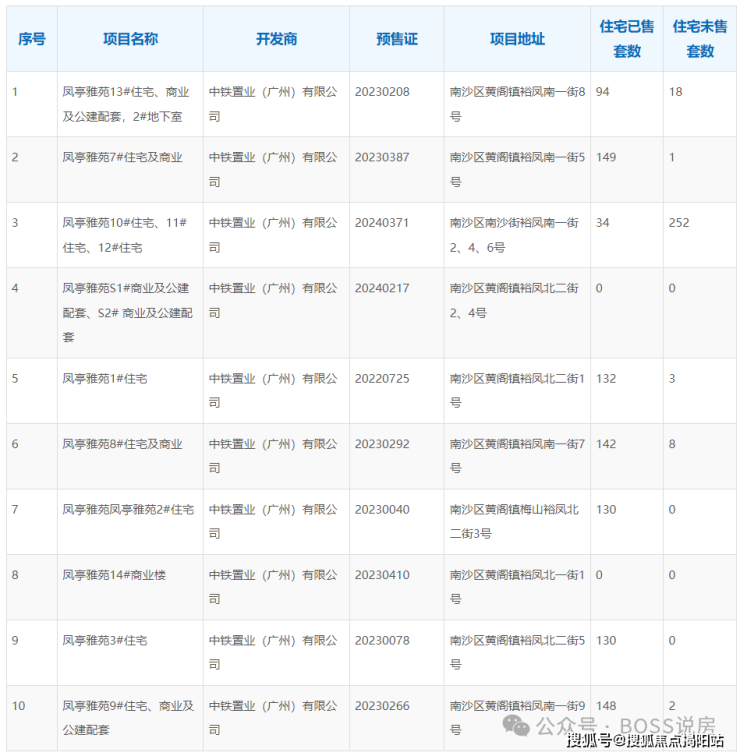Screen dimensions: 740x756
Task: Click project name 凤亭雅苑7#住宅及商业
Action: (x=122, y=157)
